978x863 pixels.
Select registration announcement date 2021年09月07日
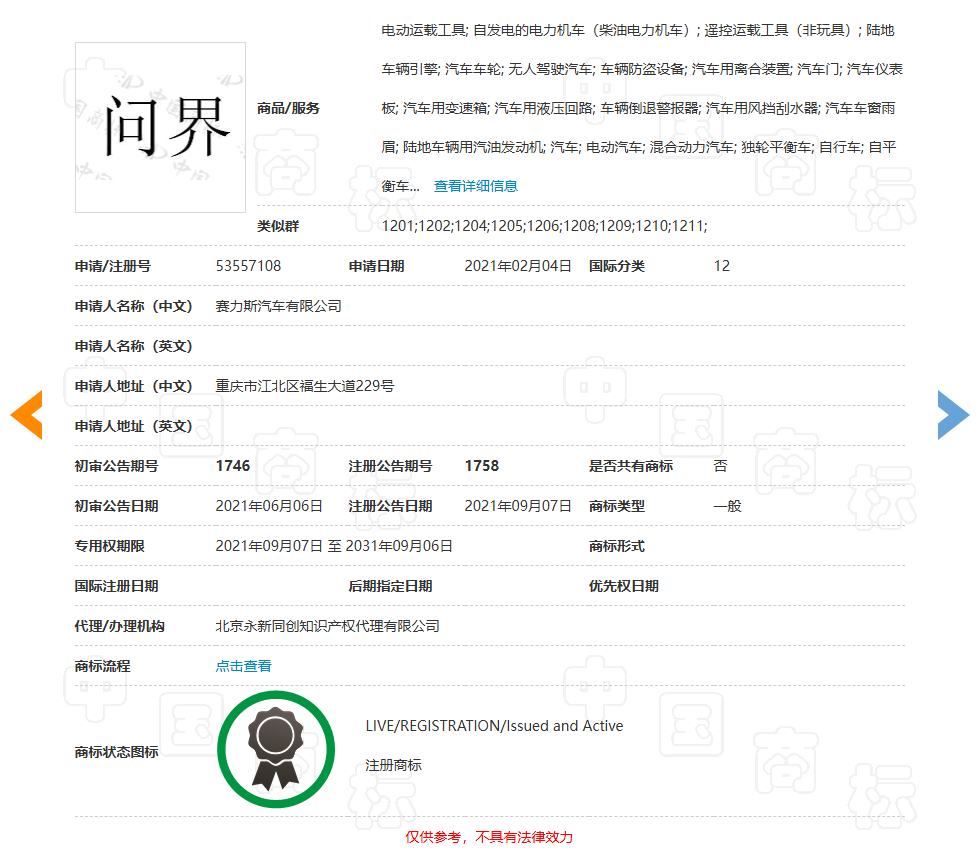[x=518, y=506]
